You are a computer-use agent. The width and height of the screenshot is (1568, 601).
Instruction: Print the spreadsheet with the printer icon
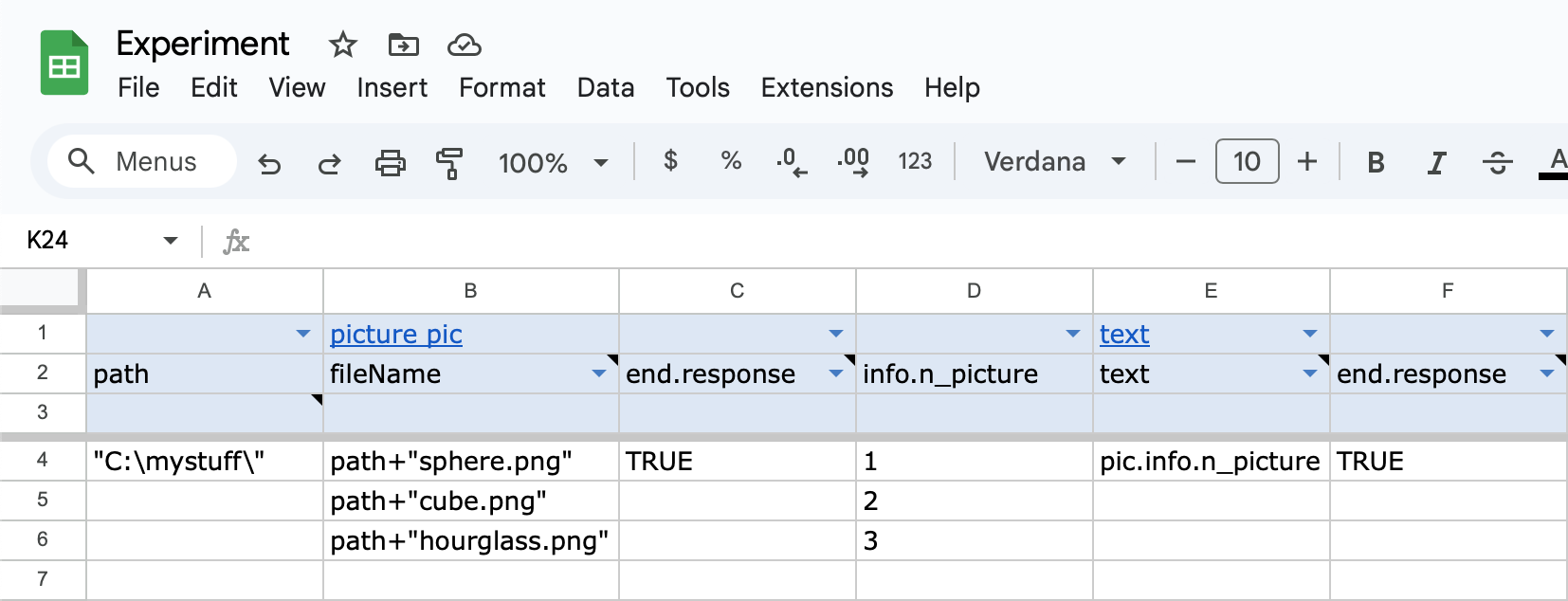(390, 163)
